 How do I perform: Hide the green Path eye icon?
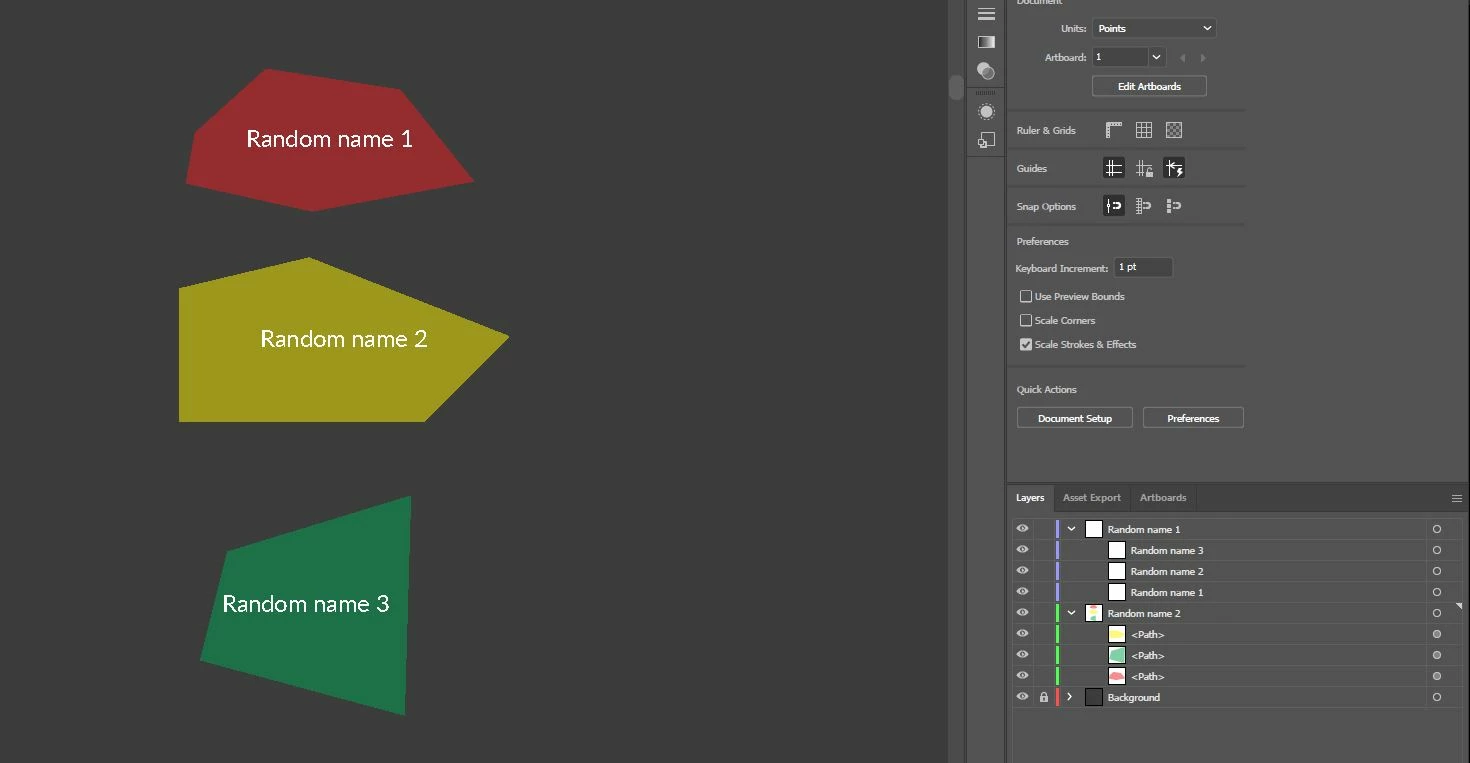tap(1022, 655)
